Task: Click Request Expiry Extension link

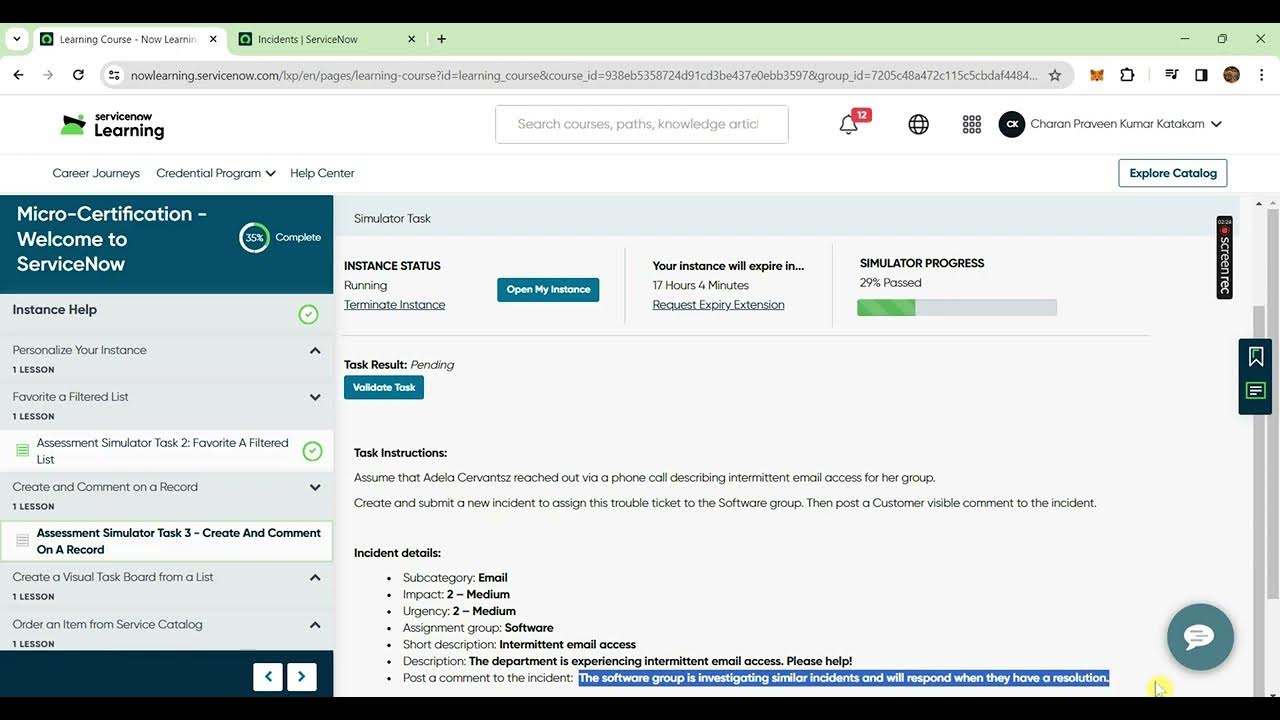Action: pos(718,305)
